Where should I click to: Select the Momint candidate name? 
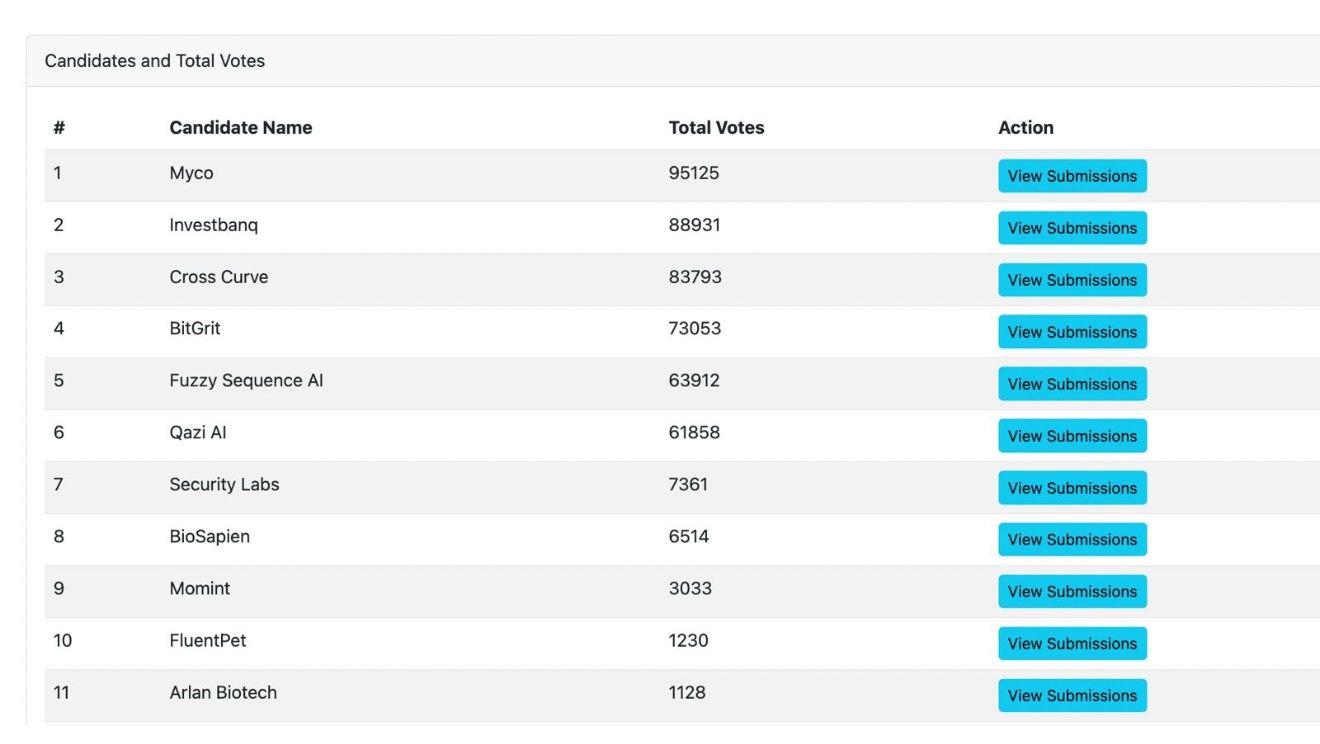[199, 588]
